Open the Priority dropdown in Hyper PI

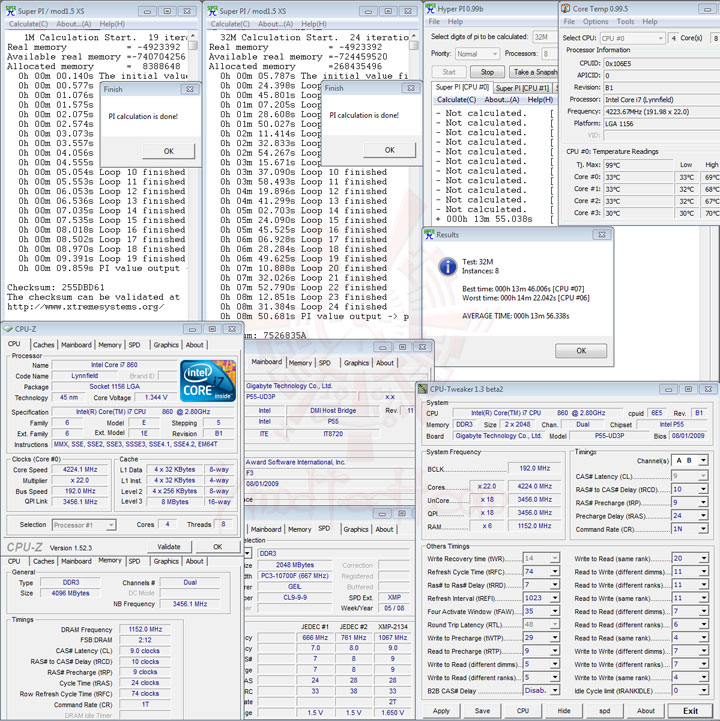tap(477, 54)
